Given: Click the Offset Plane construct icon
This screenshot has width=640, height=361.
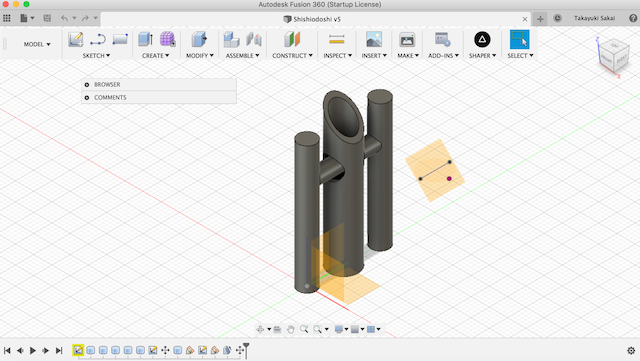Looking at the screenshot, I should point(292,40).
